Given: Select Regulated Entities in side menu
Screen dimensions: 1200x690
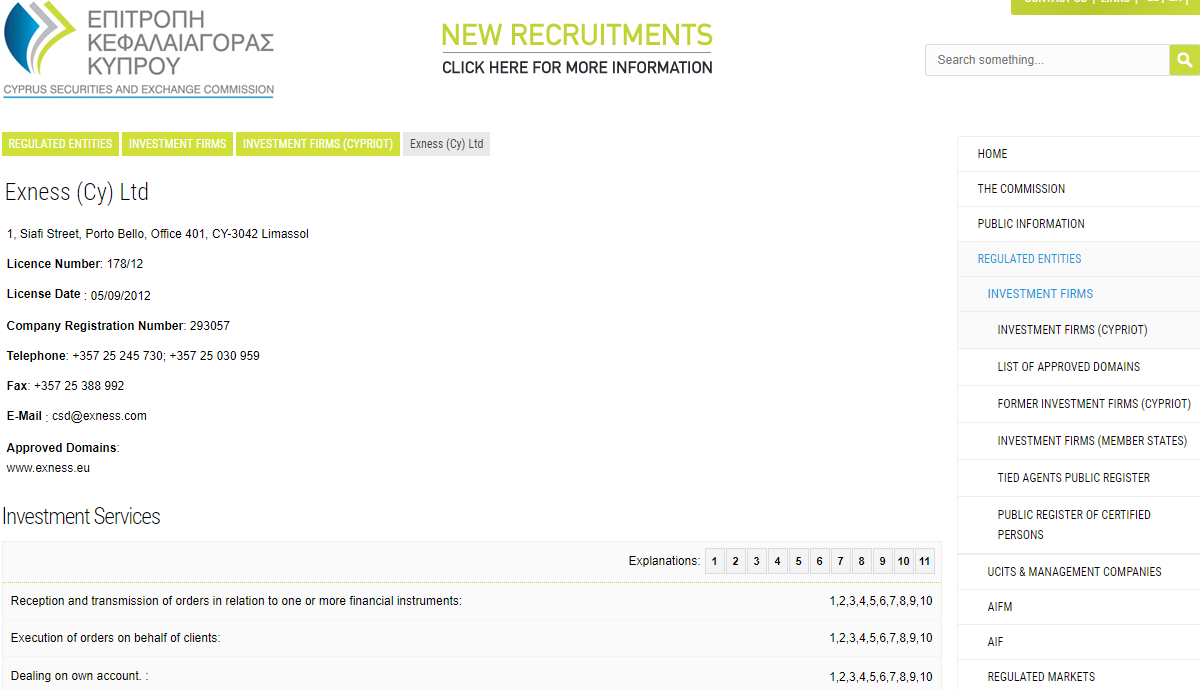Looking at the screenshot, I should 1078,259.
